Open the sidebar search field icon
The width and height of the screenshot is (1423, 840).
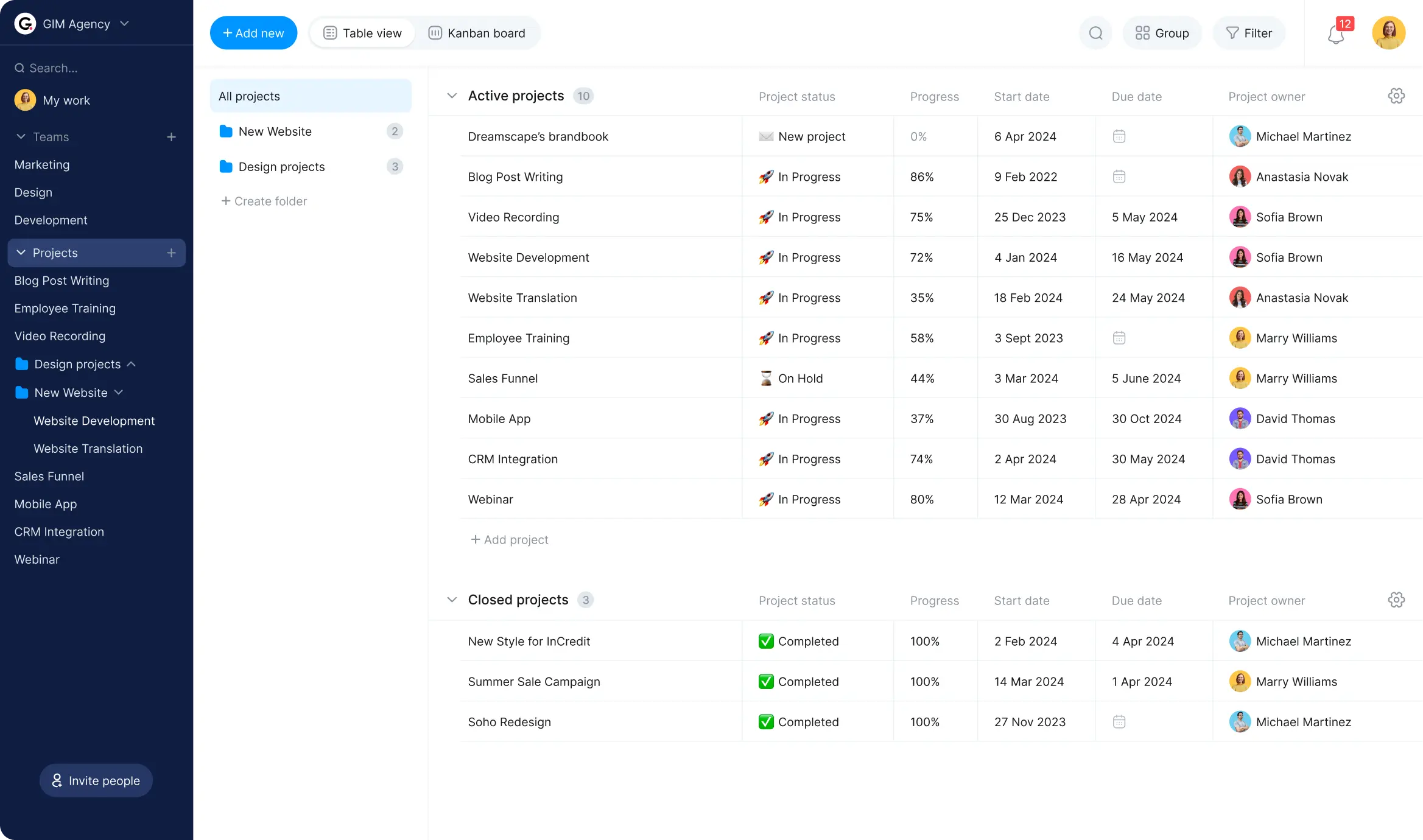(20, 68)
